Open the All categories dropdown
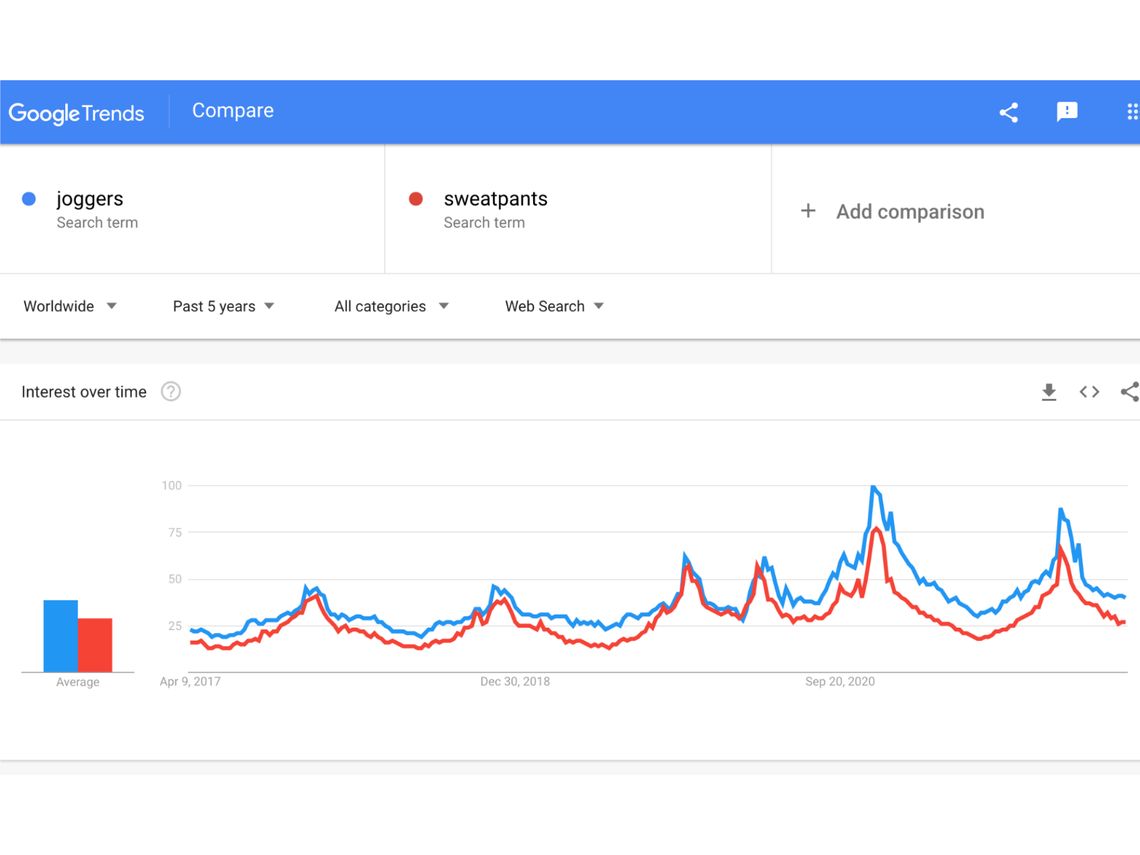Screen dimensions: 1140x855 [391, 306]
